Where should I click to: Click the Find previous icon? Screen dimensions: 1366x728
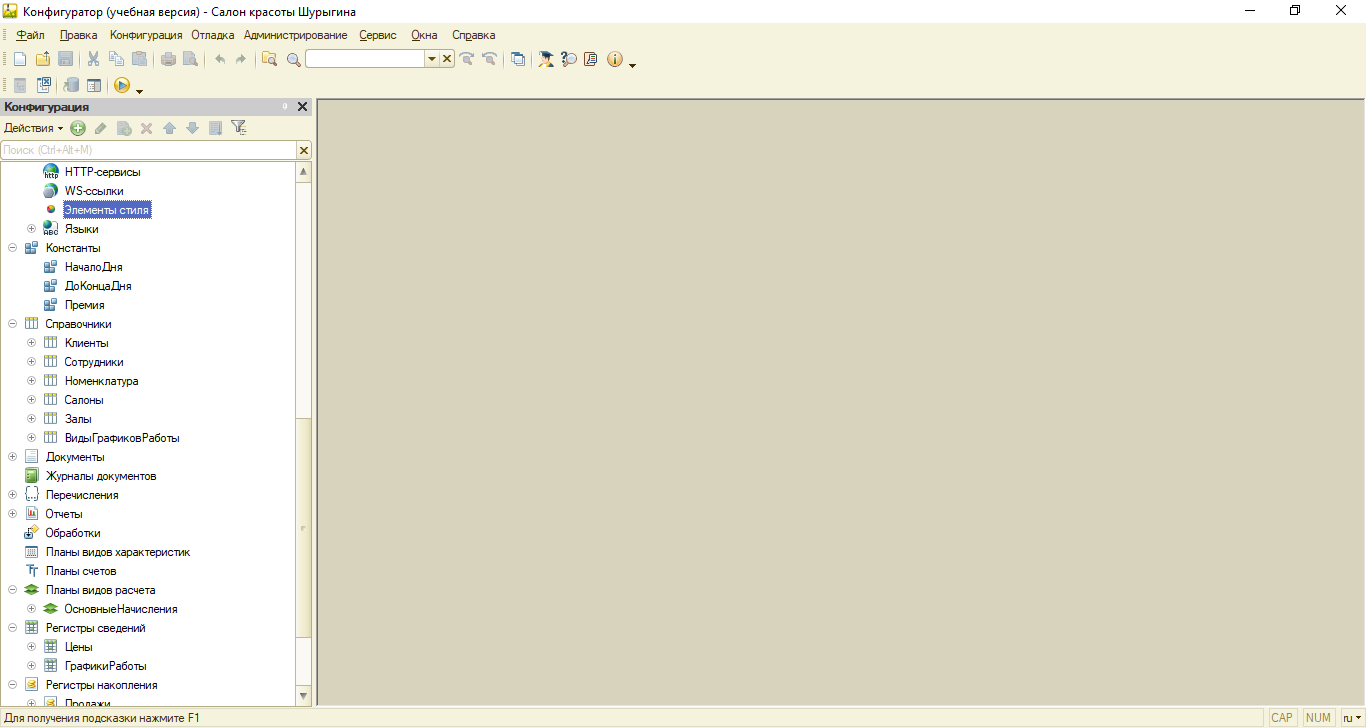click(489, 59)
